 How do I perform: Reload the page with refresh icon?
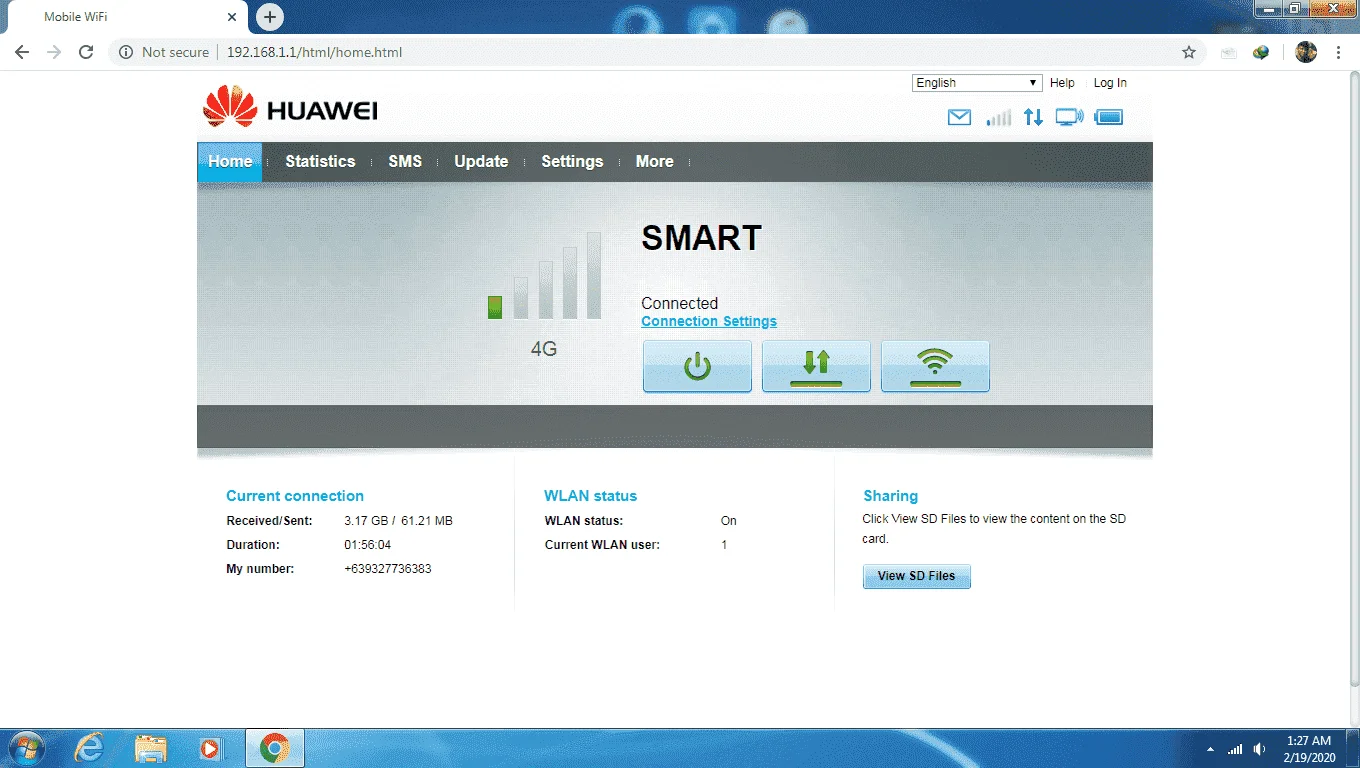click(86, 52)
